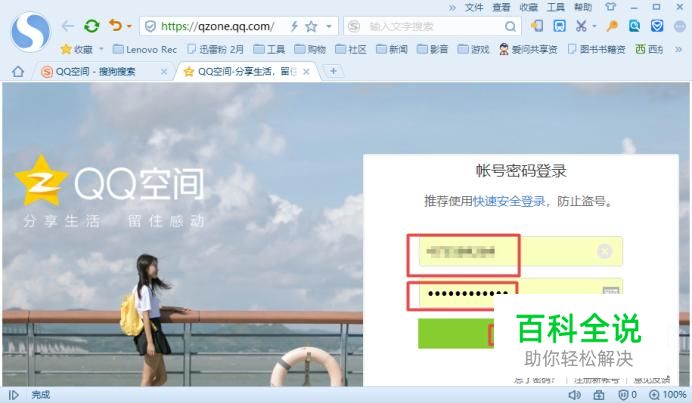Click the toolbox icon in the status bar

tap(598, 395)
